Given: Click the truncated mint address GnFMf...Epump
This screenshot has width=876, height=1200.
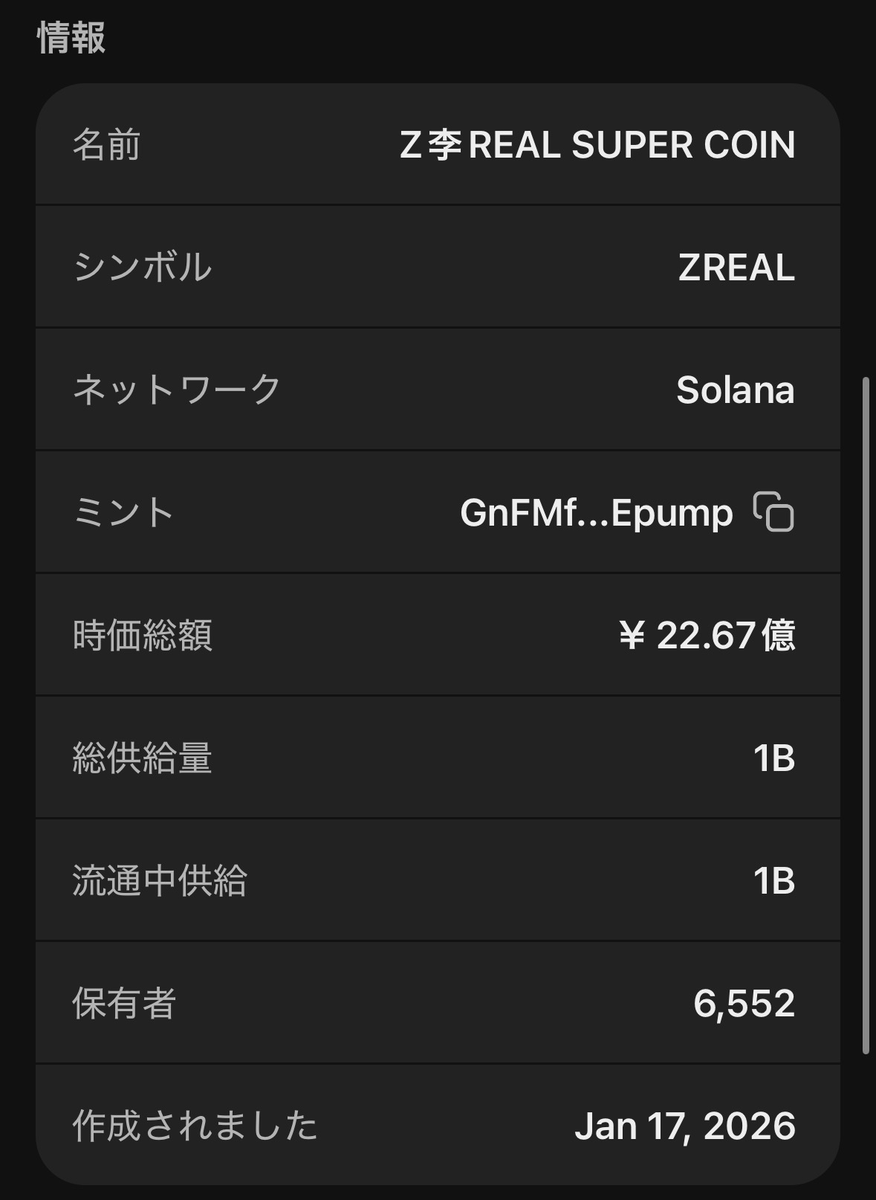Looking at the screenshot, I should point(596,512).
